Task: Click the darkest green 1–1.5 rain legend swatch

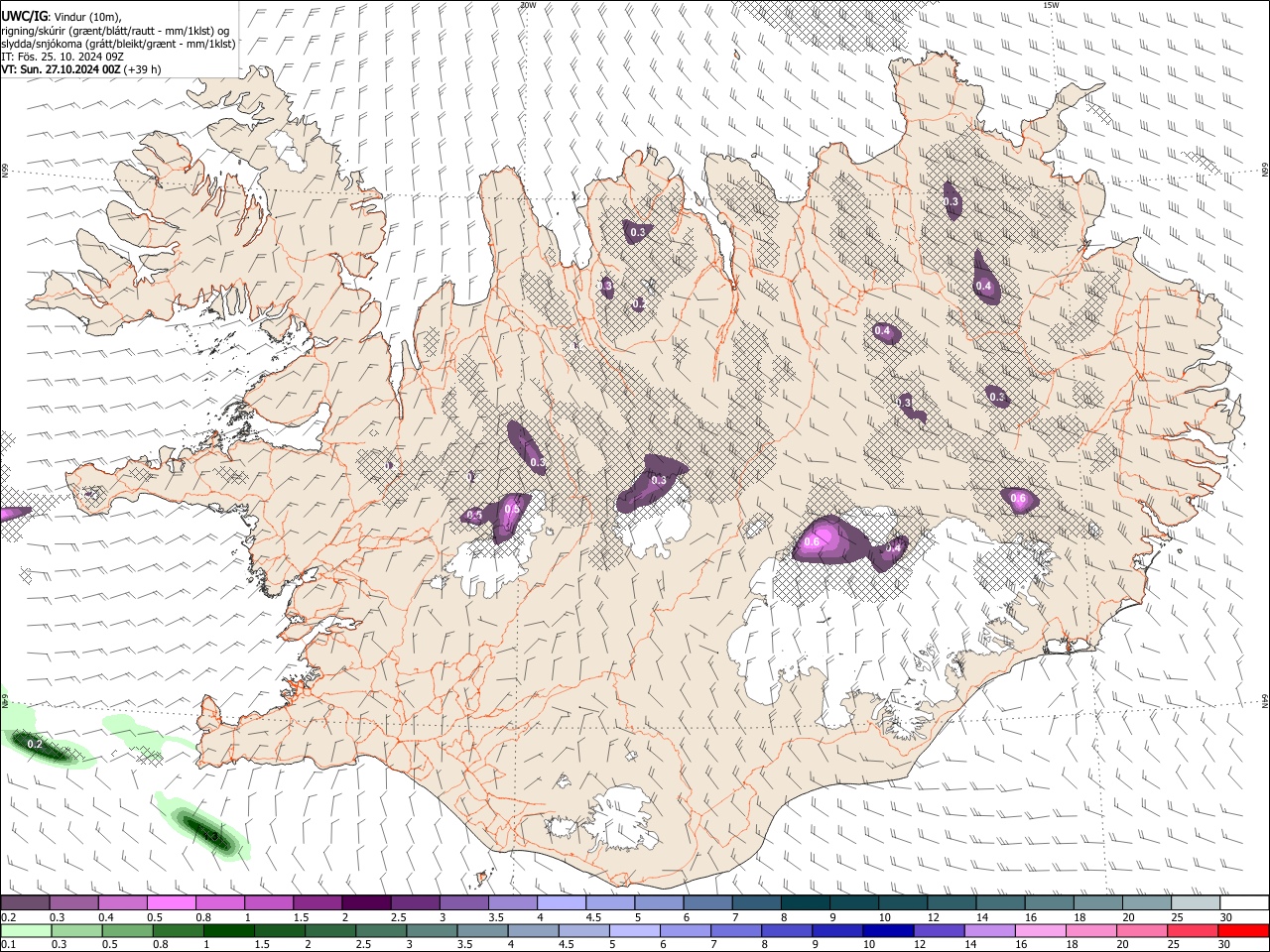Action: pyautogui.click(x=228, y=930)
